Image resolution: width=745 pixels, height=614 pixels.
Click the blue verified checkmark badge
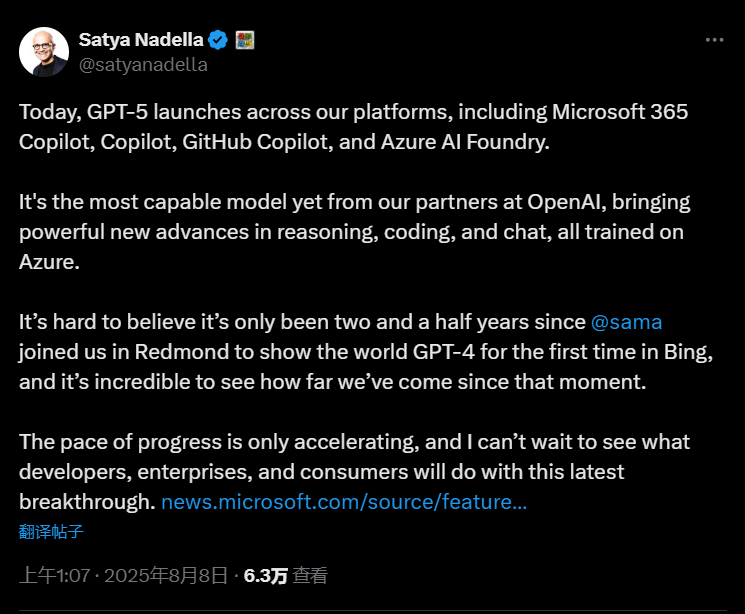(x=218, y=40)
